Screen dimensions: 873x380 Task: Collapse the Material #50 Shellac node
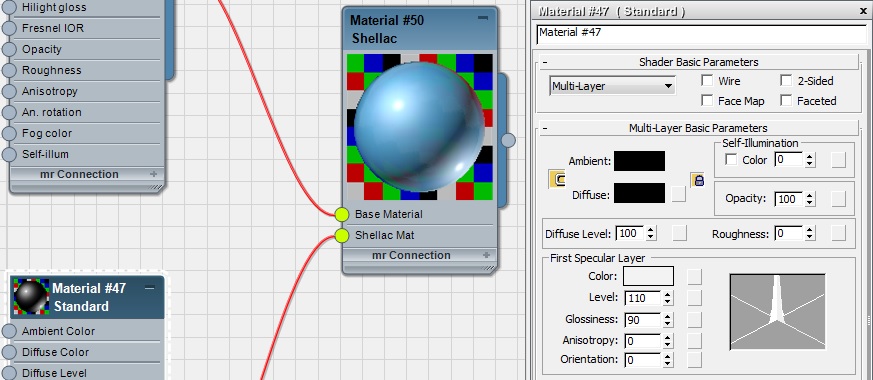483,18
